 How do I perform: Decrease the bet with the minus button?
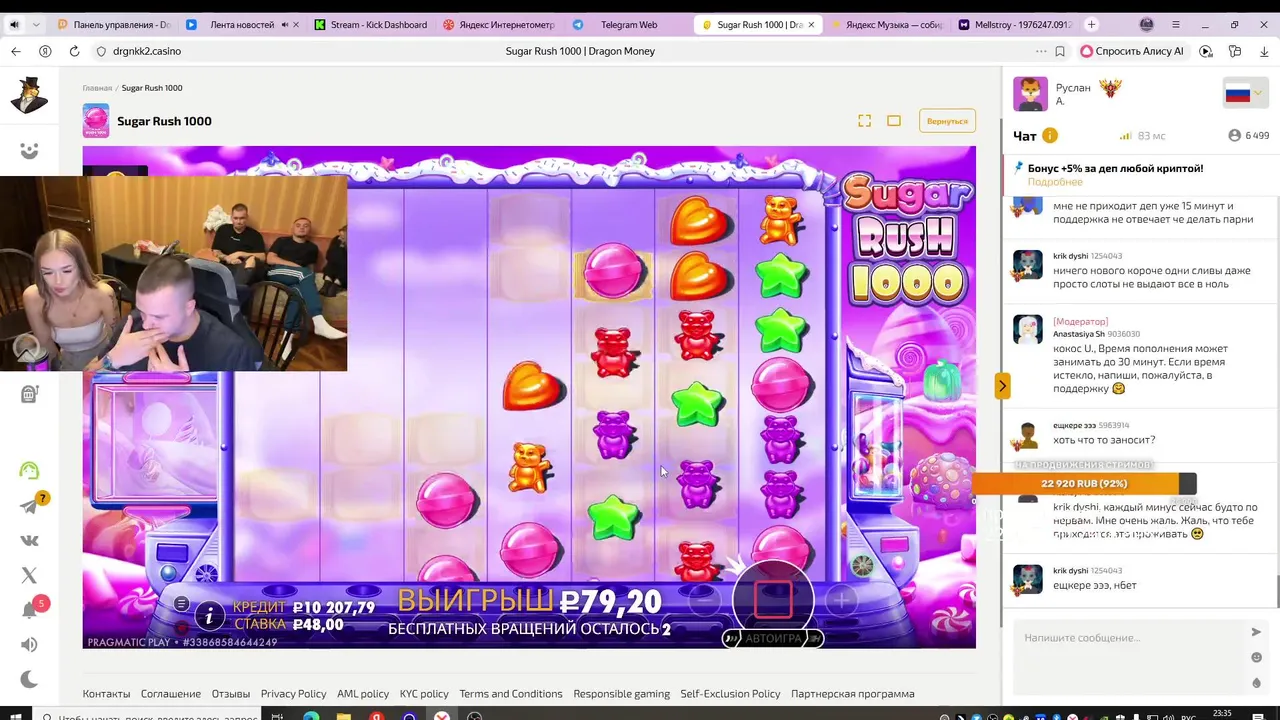(x=705, y=600)
